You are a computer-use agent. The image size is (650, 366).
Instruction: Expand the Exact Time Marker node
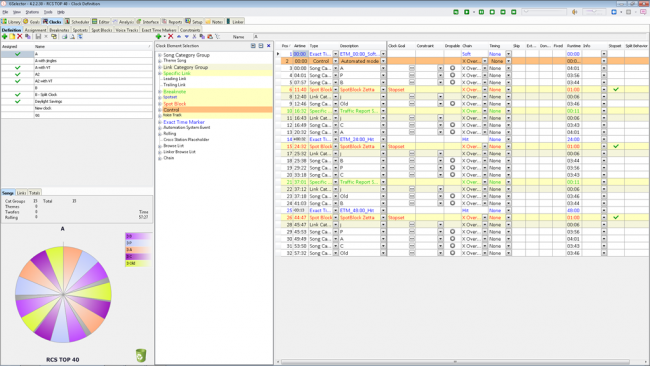tap(160, 122)
